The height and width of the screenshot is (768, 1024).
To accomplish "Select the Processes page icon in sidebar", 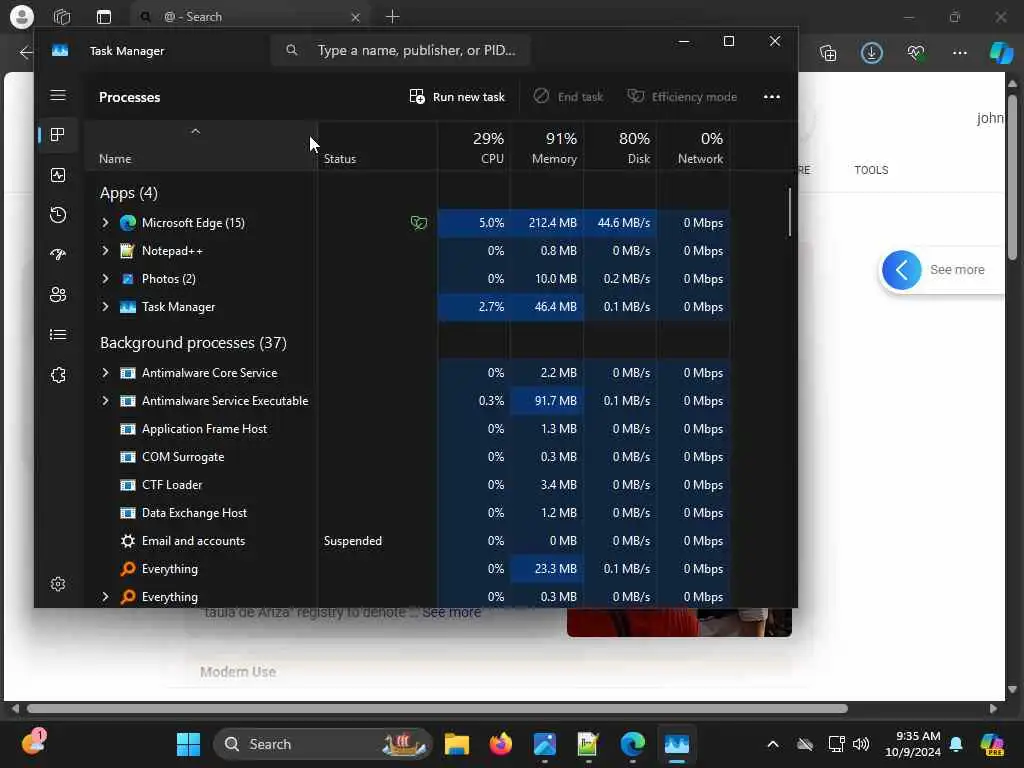I will coord(57,135).
